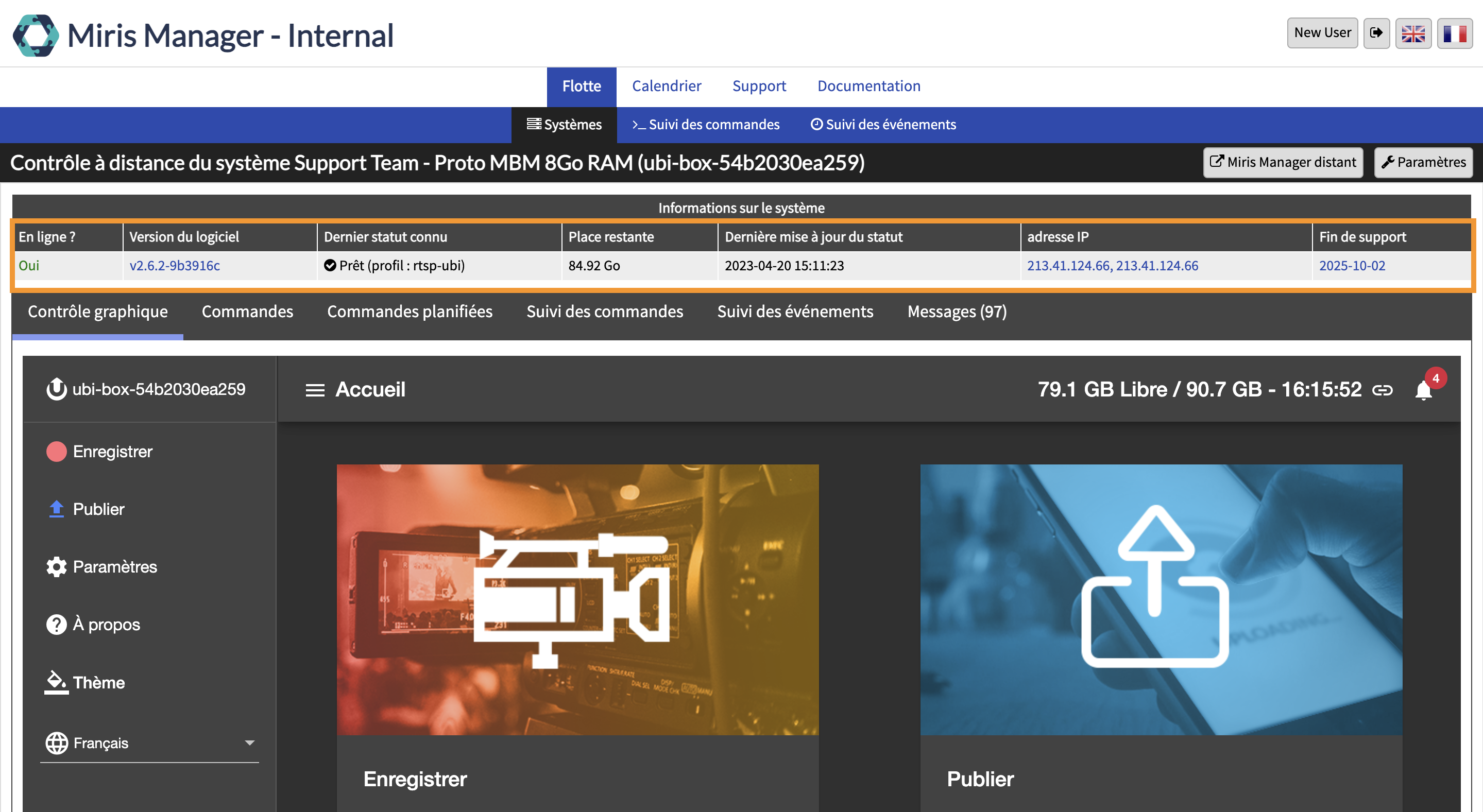Open the Messages (97) tab
This screenshot has width=1483, height=812.
958,312
